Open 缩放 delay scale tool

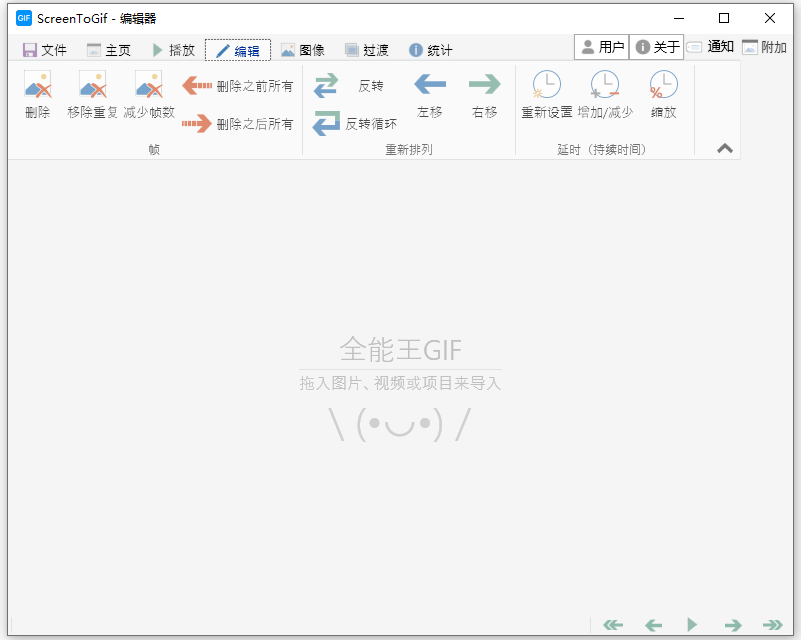(664, 94)
